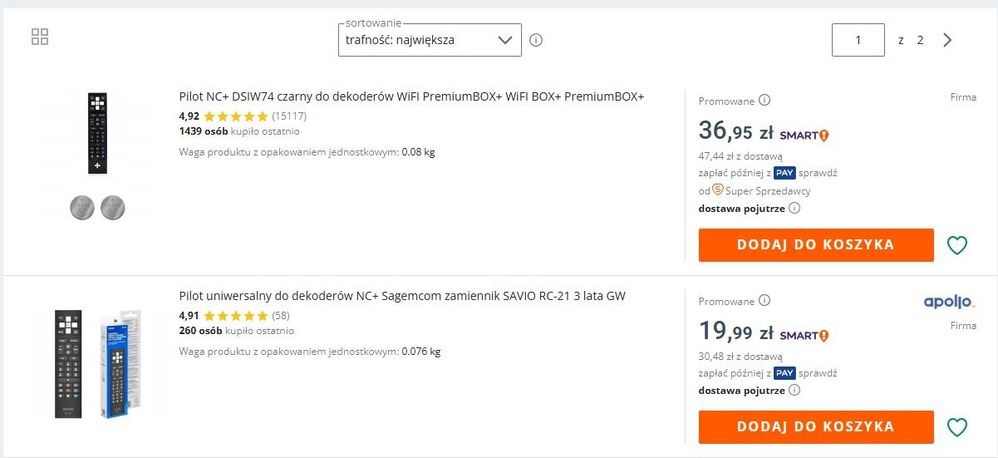Image resolution: width=998 pixels, height=458 pixels.
Task: Click the sorting info icon
Action: [536, 40]
